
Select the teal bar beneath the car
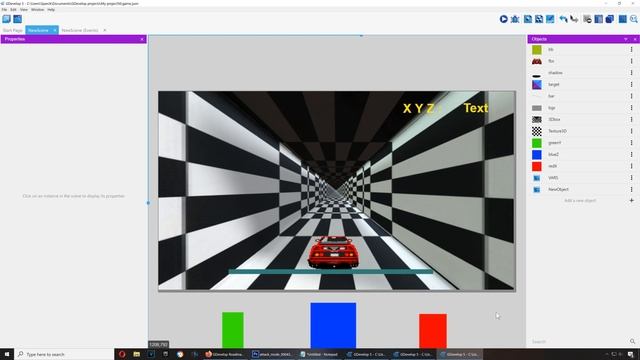[330, 271]
